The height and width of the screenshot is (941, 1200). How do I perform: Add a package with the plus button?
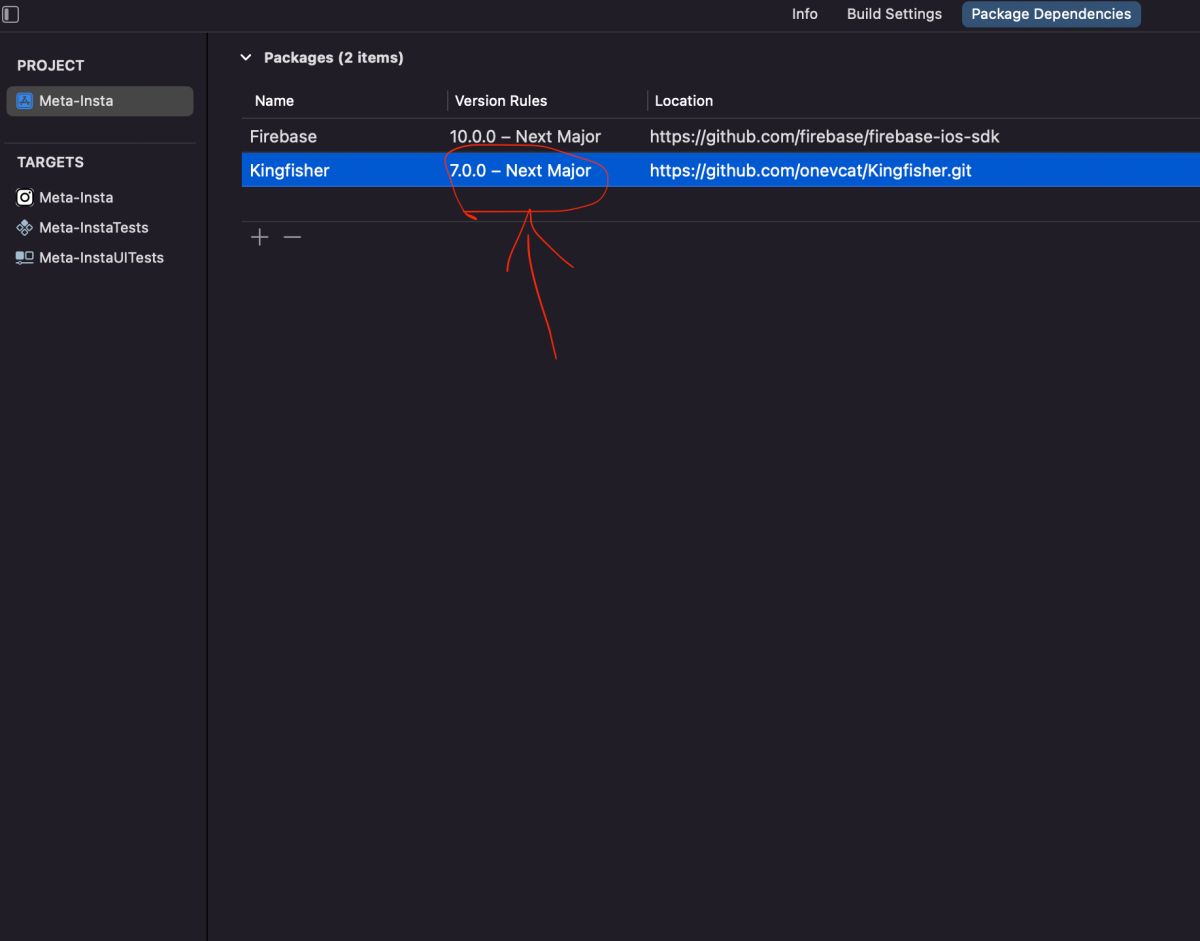[260, 237]
